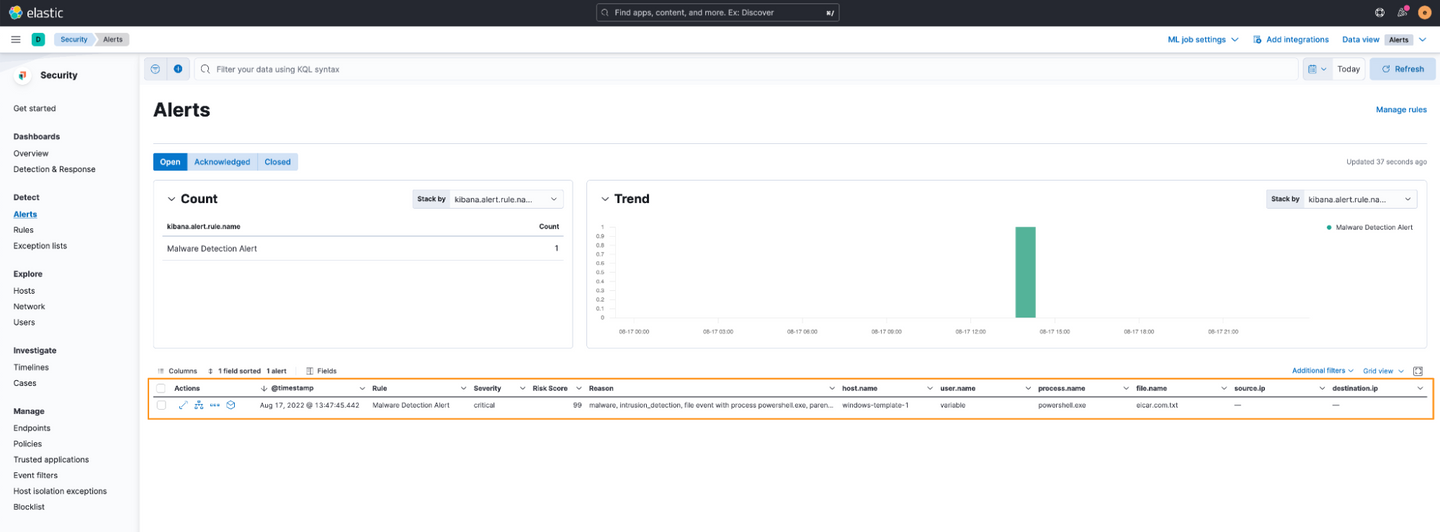Click the Refresh button
Screen dimensions: 1440x532
(1402, 69)
